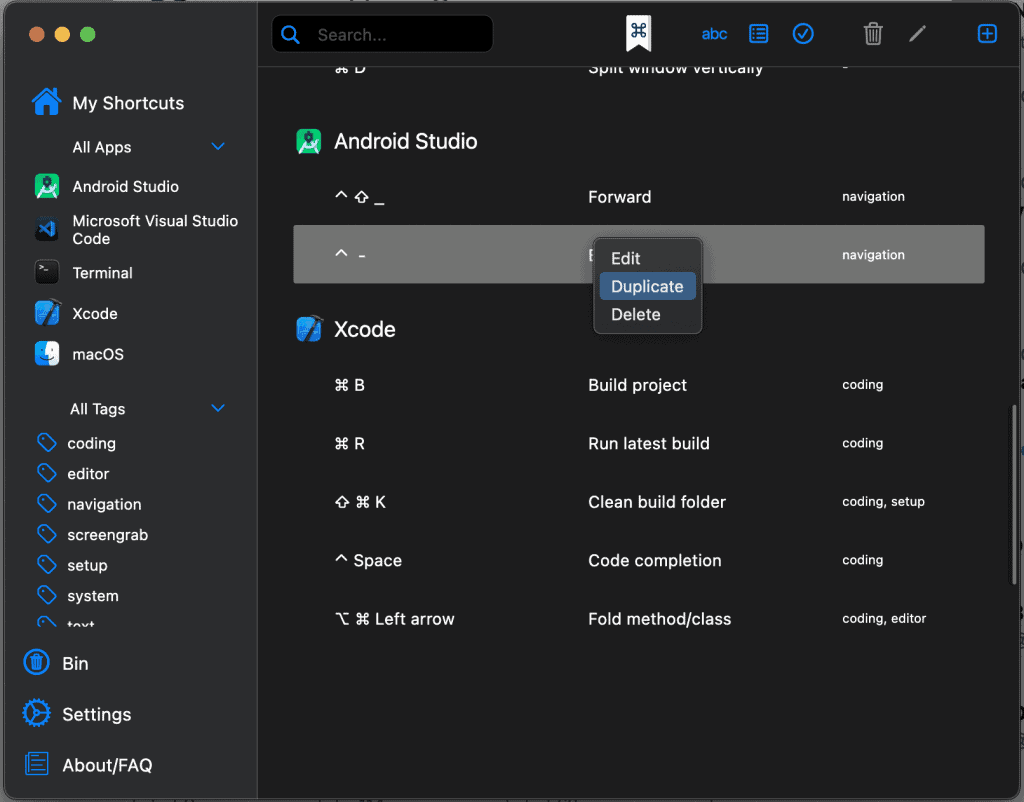Viewport: 1024px width, 802px height.
Task: Select the Run latest build row
Action: (x=639, y=444)
